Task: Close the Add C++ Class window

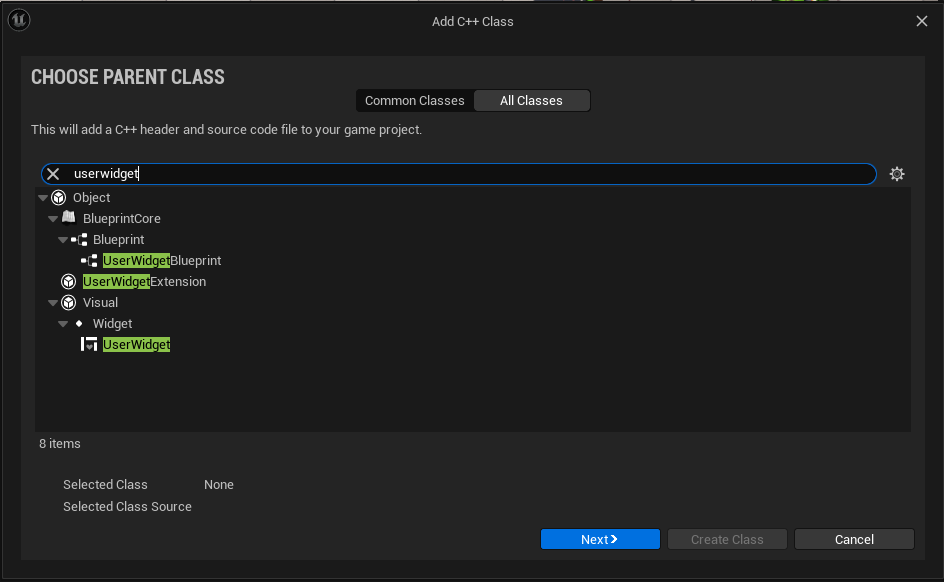Action: [x=922, y=21]
